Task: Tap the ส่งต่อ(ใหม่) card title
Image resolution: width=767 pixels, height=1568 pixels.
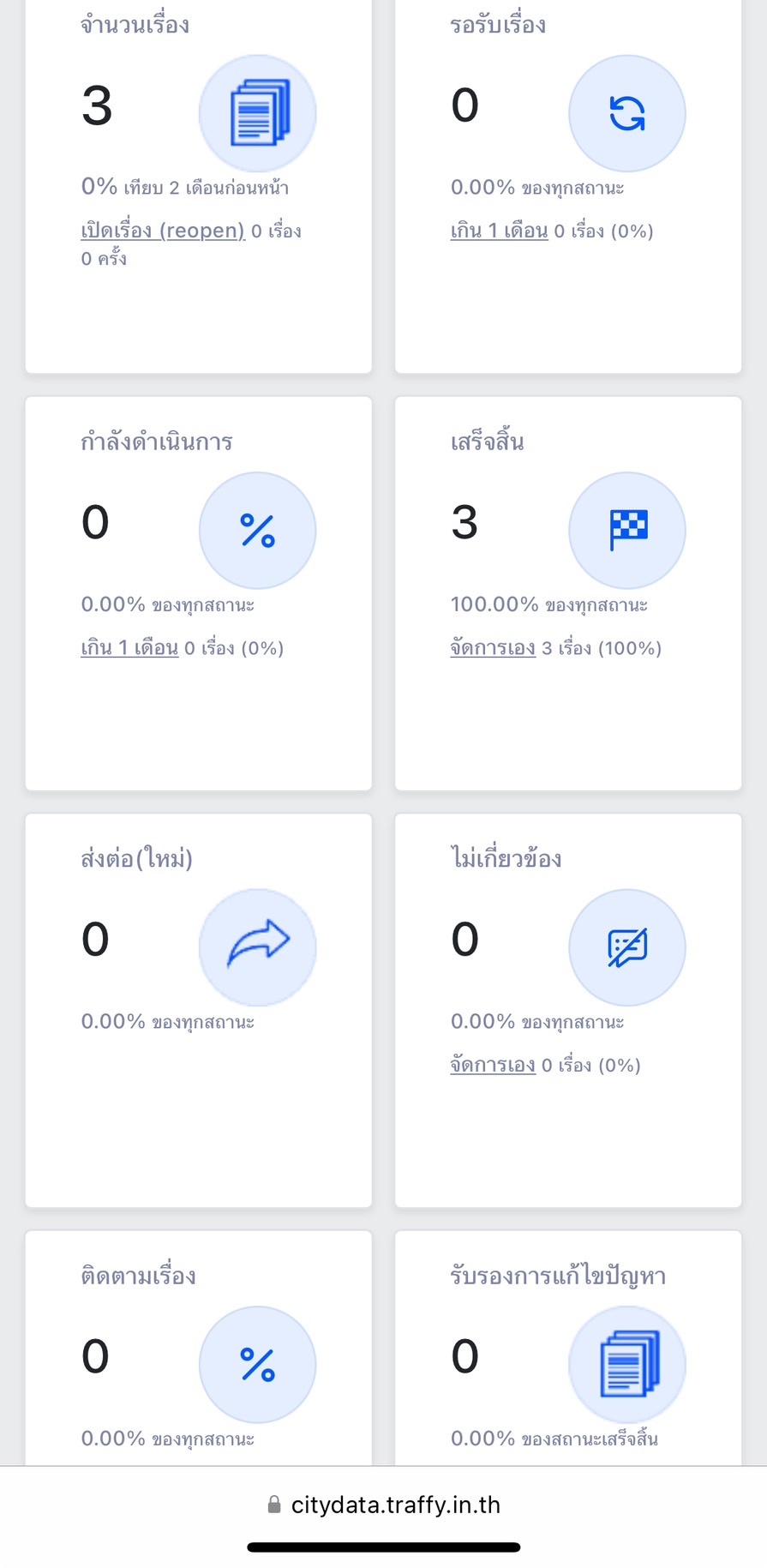Action: click(136, 858)
